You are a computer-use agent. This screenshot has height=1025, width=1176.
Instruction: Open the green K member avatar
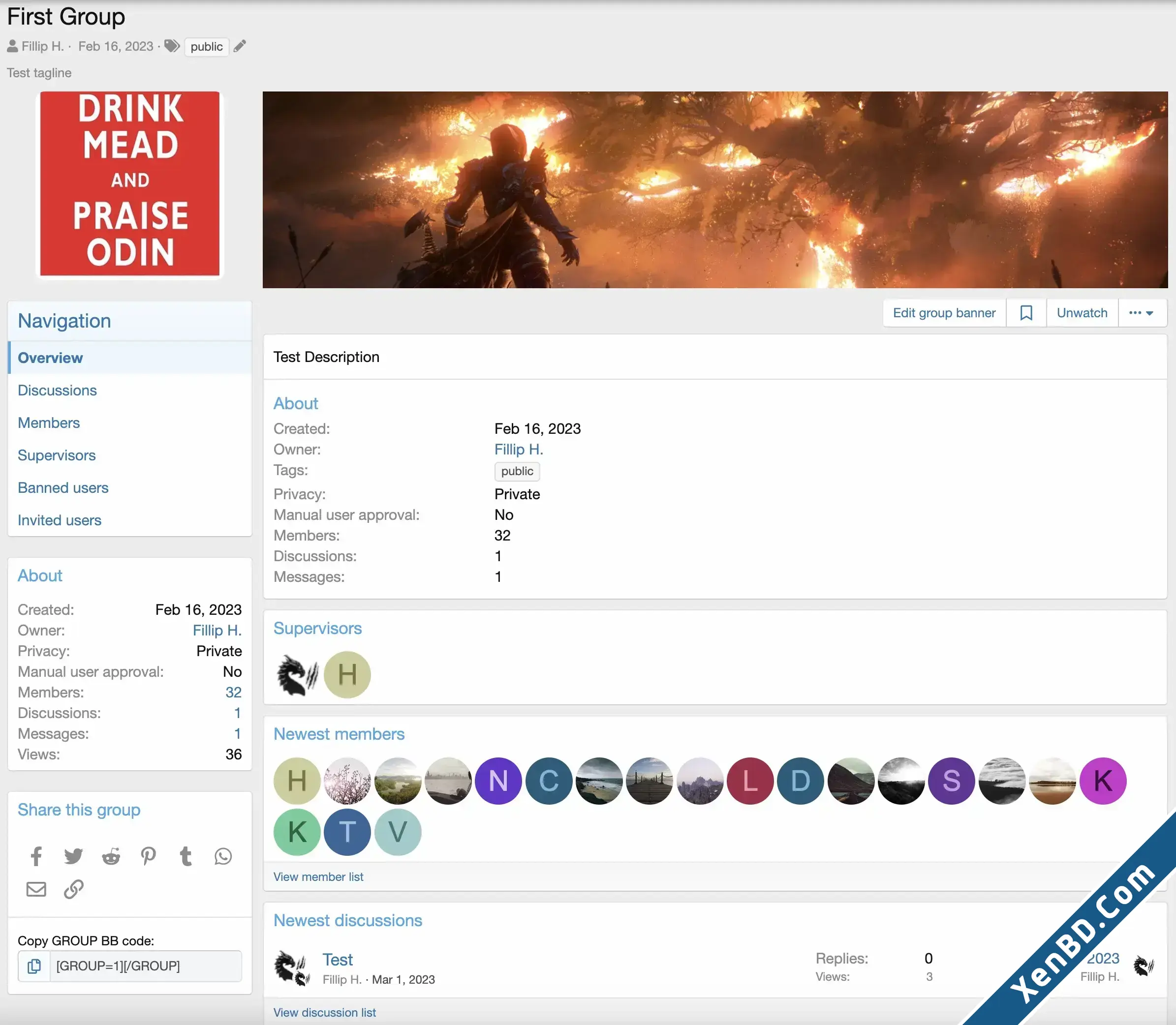[297, 832]
